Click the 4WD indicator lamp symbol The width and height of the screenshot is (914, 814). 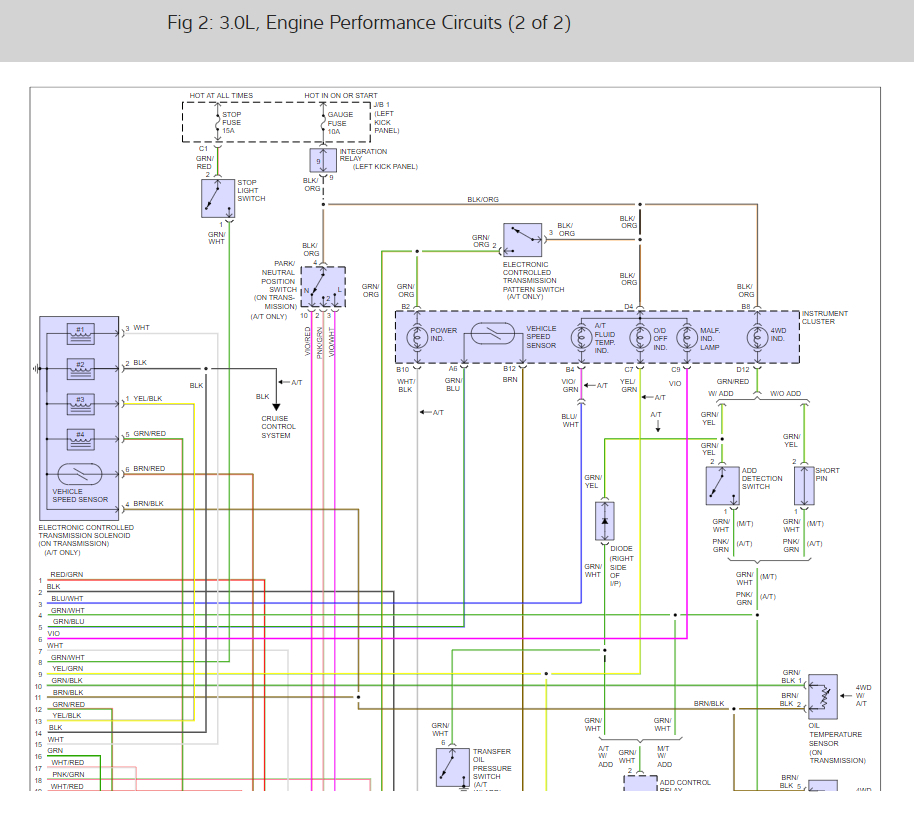757,336
